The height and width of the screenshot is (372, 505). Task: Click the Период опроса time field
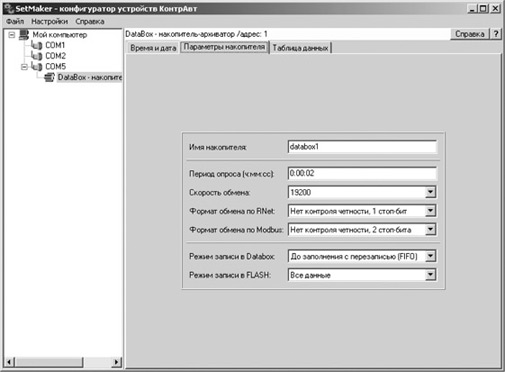point(362,173)
